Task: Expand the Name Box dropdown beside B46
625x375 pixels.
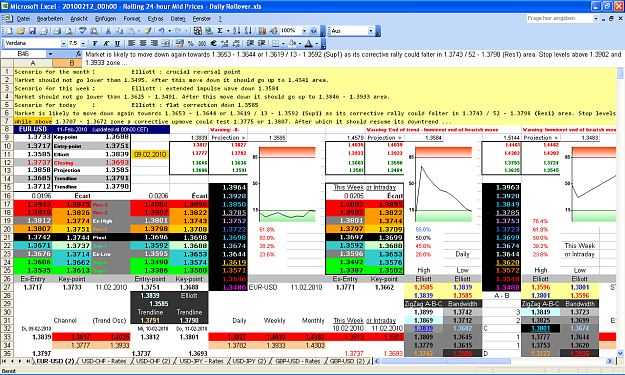Action: tap(50, 54)
